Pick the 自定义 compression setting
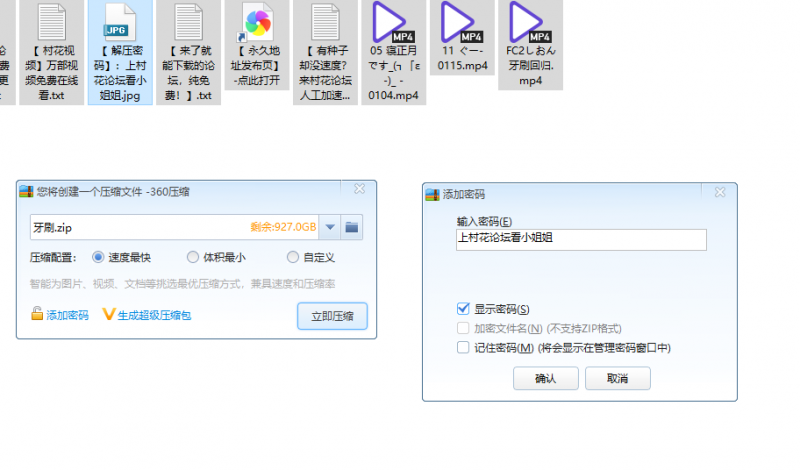The width and height of the screenshot is (800, 470). coord(293,257)
